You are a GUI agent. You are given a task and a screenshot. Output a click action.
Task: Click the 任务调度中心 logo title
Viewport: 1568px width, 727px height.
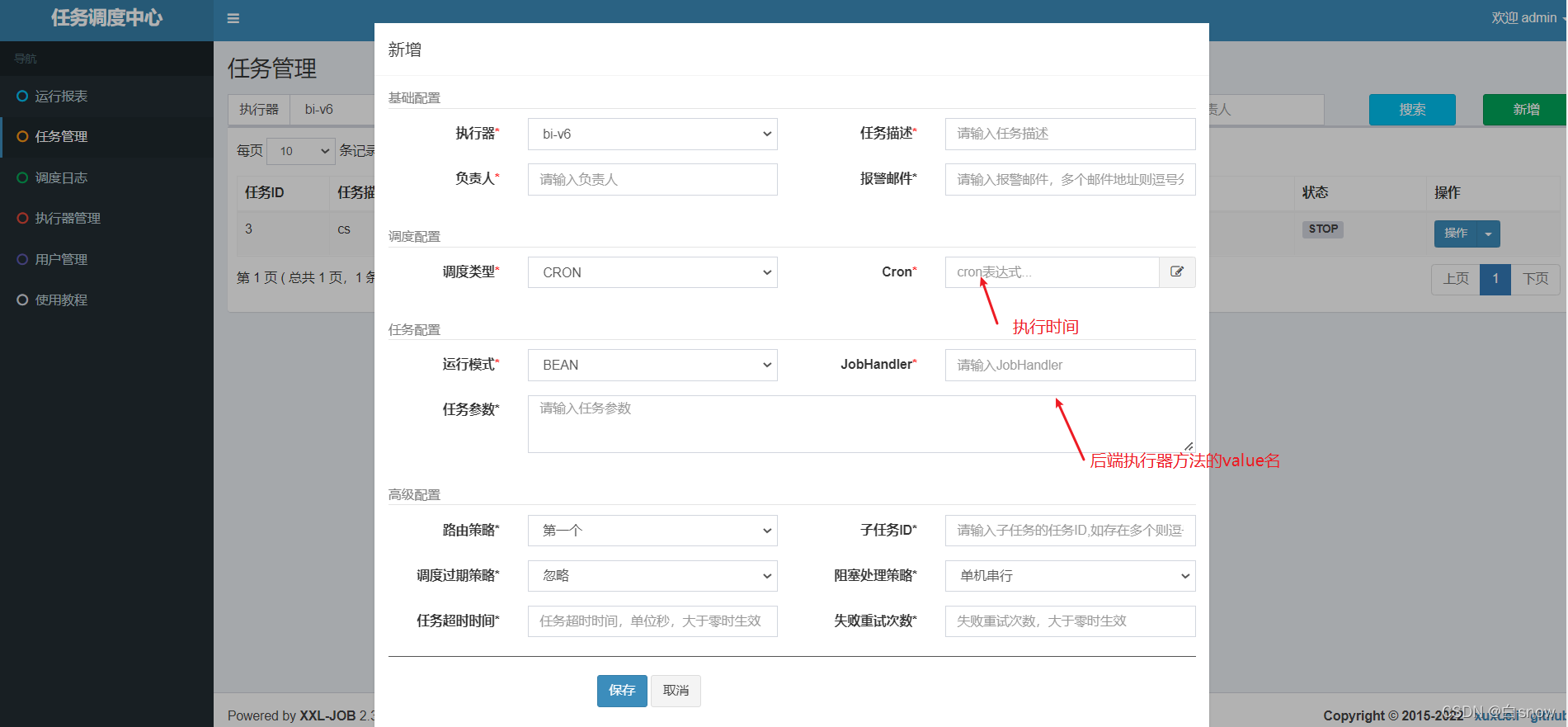click(x=106, y=18)
